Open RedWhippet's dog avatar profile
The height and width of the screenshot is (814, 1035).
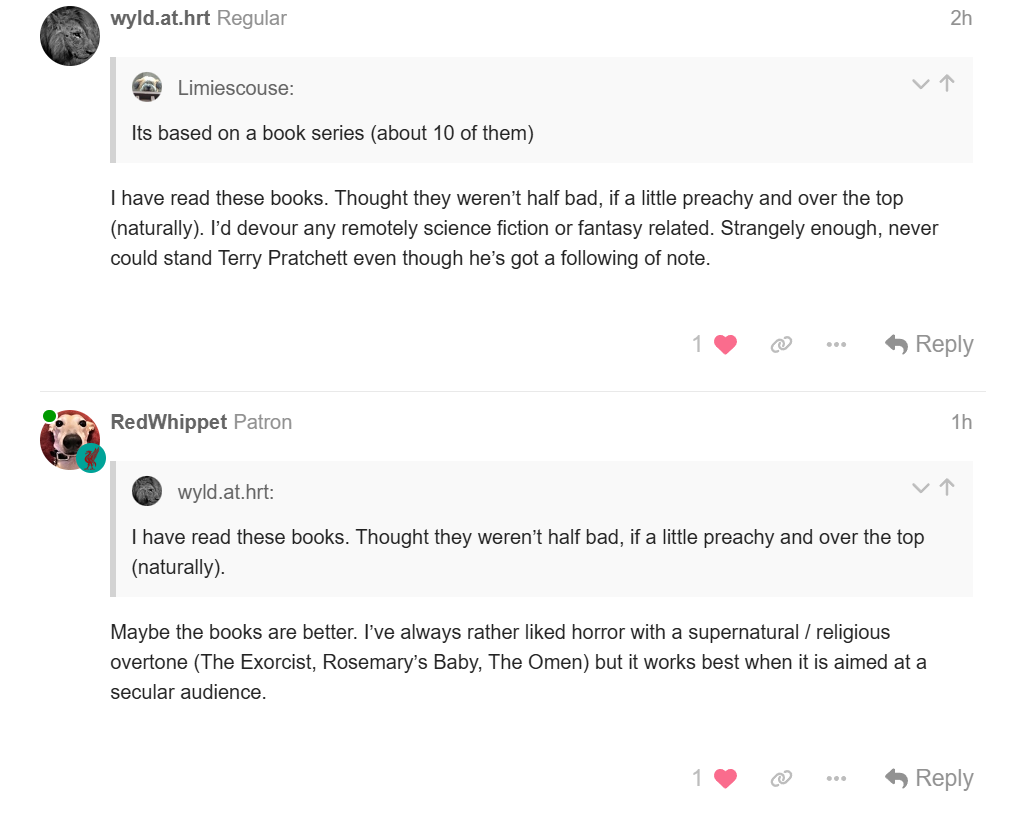pyautogui.click(x=68, y=438)
